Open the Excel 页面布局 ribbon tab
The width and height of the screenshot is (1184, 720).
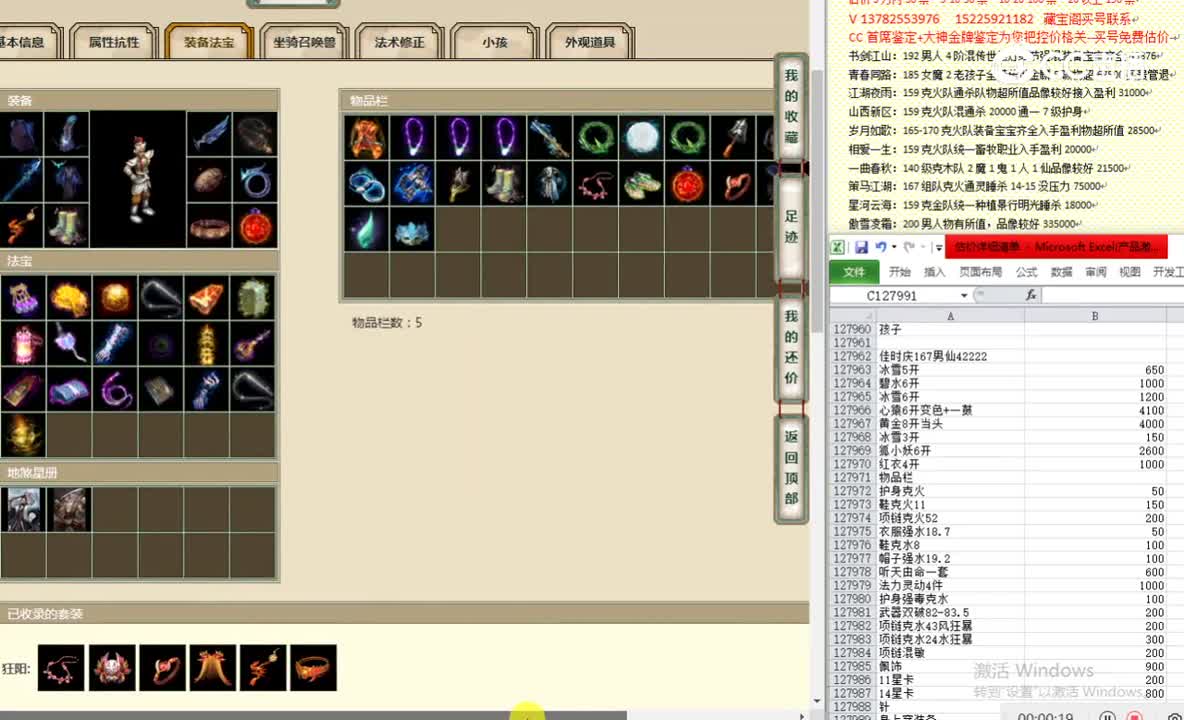980,272
